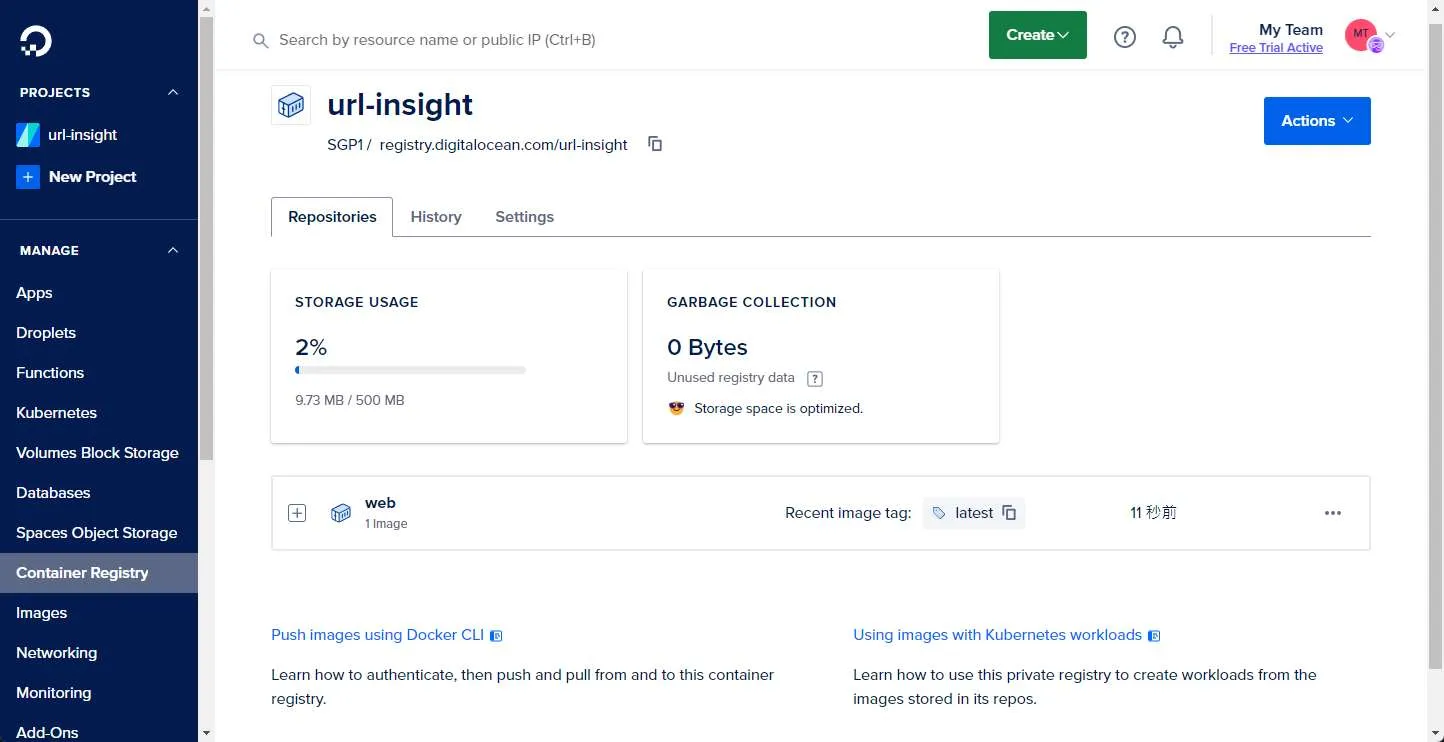Copy the registry URL
Screen dimensions: 1444x742
click(655, 144)
